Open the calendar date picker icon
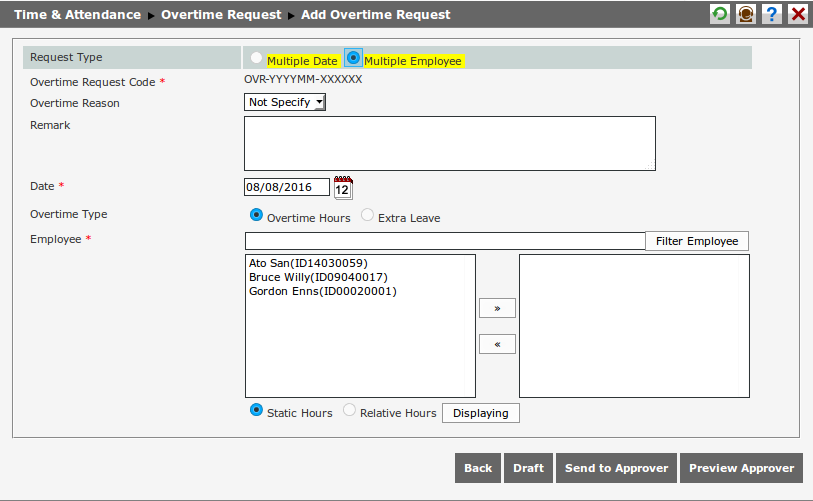Image resolution: width=813 pixels, height=501 pixels. (343, 187)
